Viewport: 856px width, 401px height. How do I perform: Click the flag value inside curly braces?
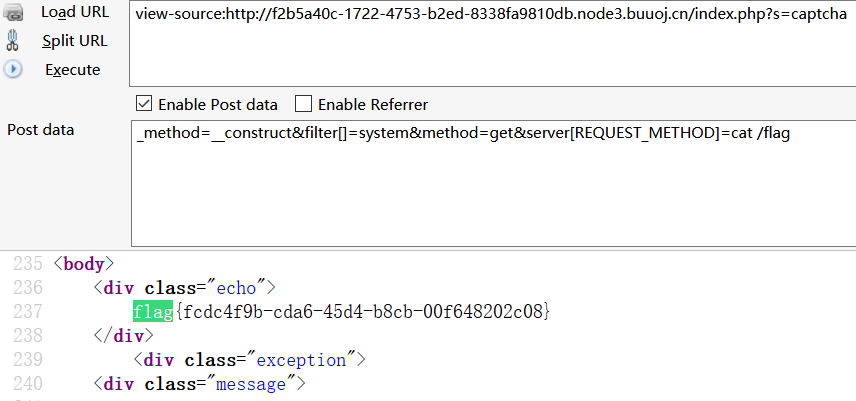(363, 312)
